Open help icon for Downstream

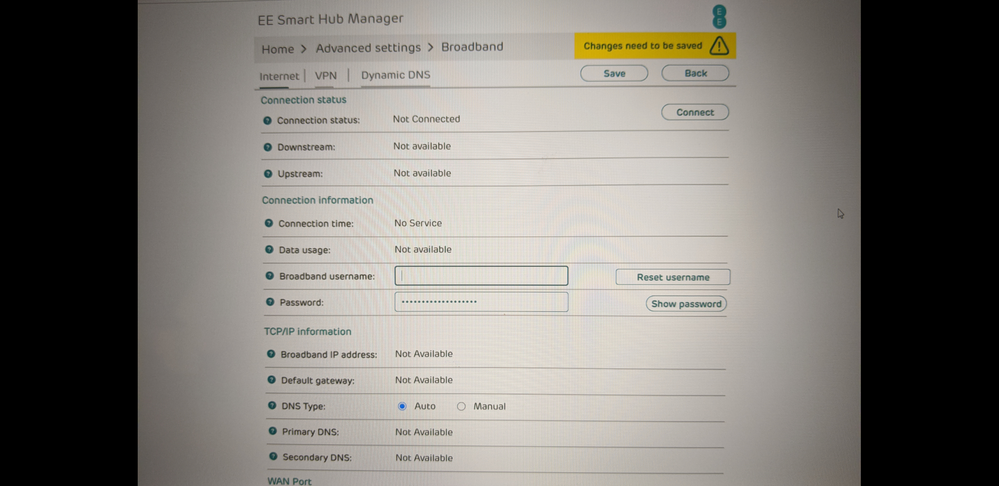(268, 147)
